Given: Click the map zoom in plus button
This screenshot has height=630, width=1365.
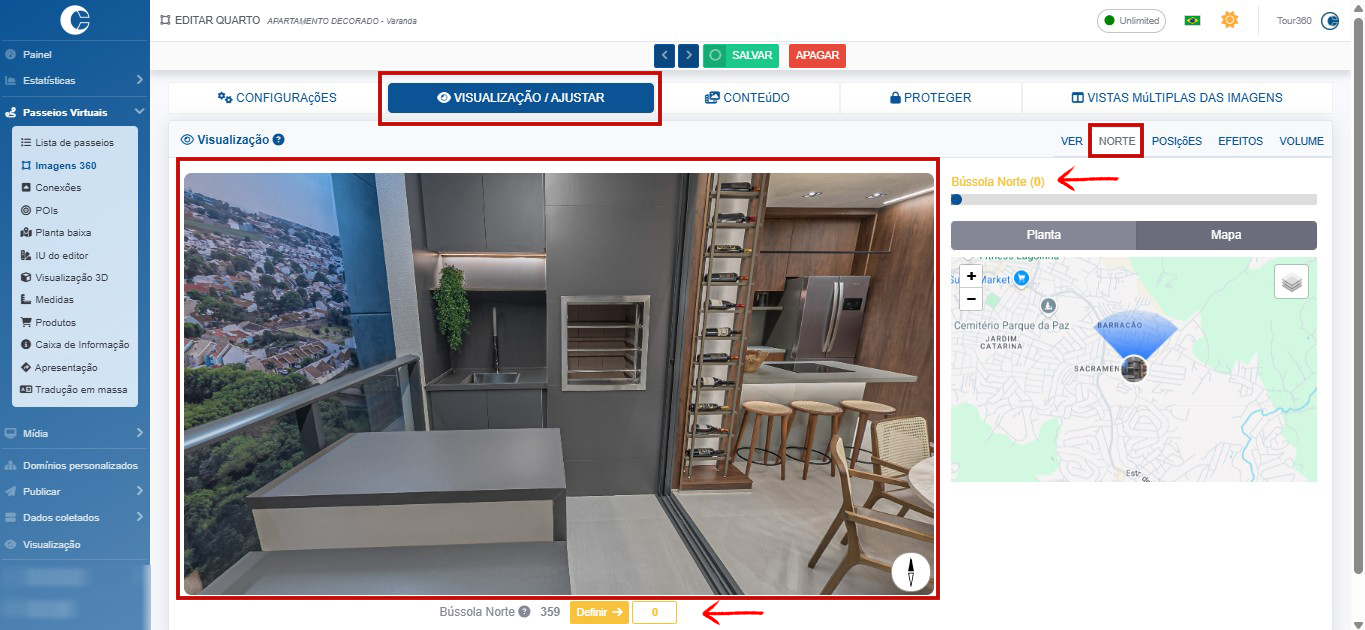Looking at the screenshot, I should [x=971, y=276].
